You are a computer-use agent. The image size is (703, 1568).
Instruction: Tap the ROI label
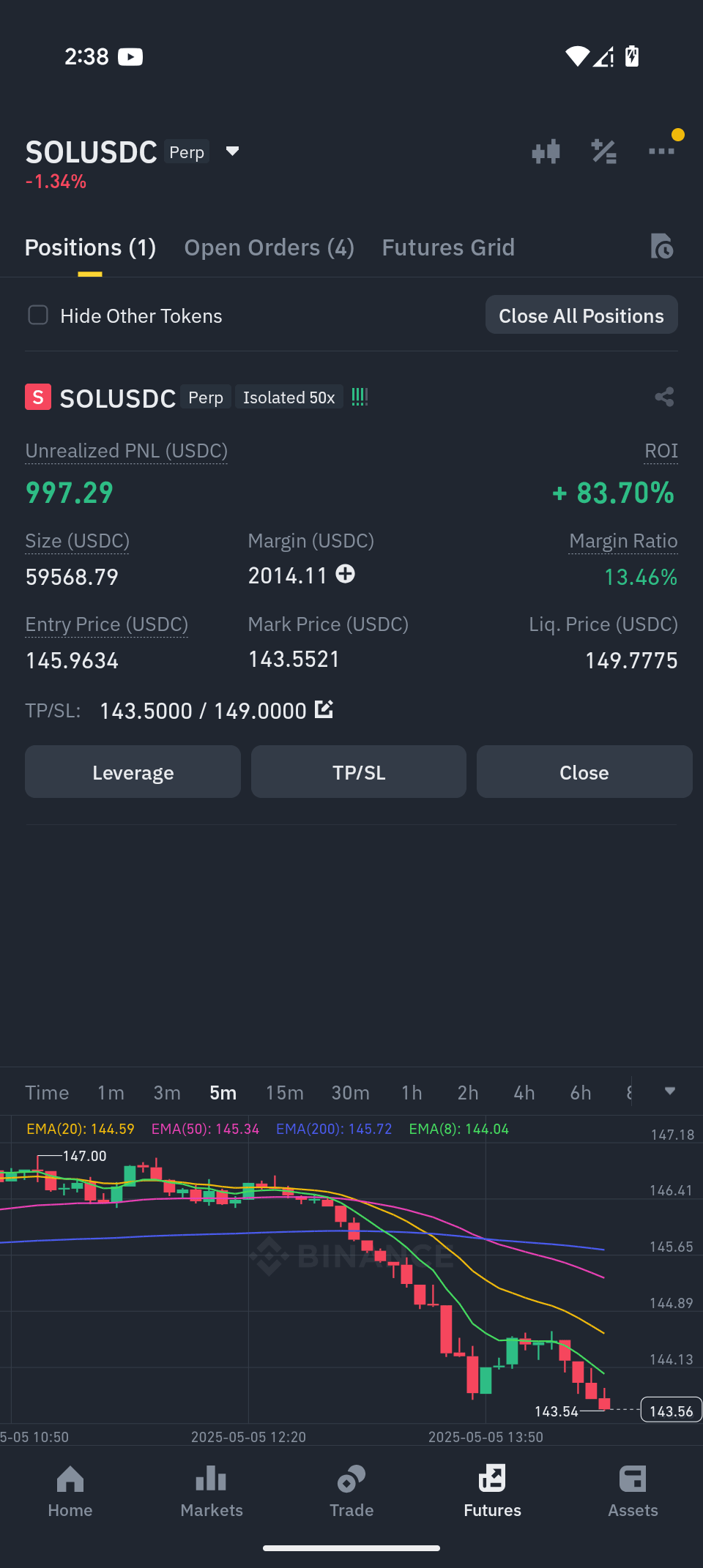[661, 451]
